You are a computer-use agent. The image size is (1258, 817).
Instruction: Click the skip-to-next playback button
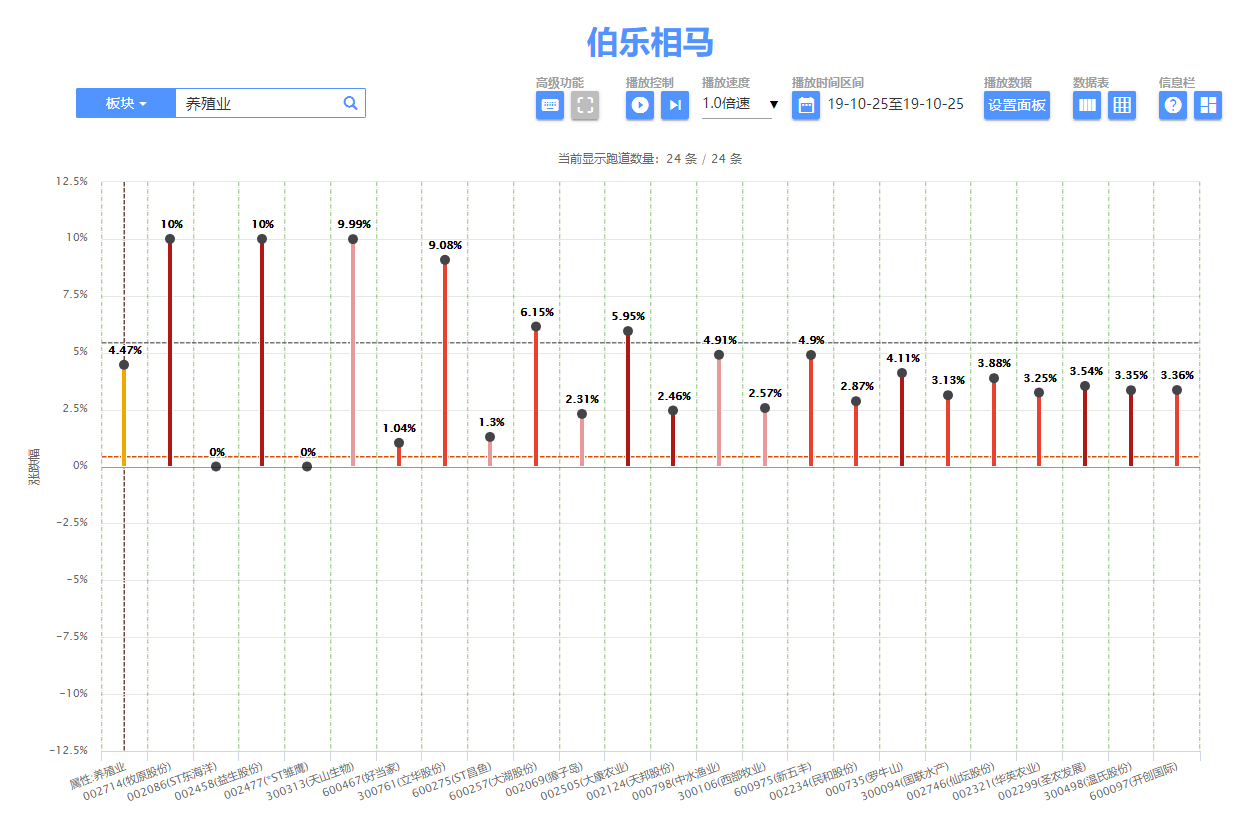click(675, 105)
